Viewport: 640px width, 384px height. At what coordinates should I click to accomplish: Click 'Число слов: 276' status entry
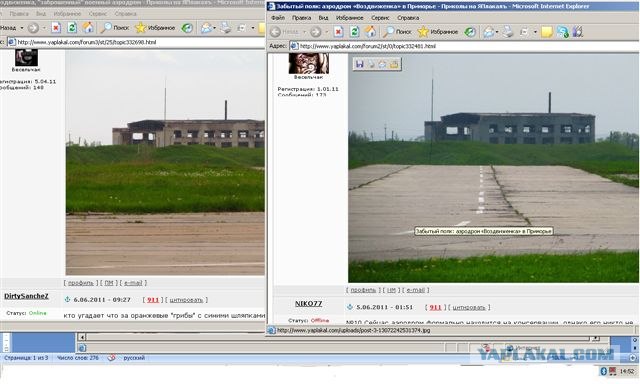tap(78, 358)
